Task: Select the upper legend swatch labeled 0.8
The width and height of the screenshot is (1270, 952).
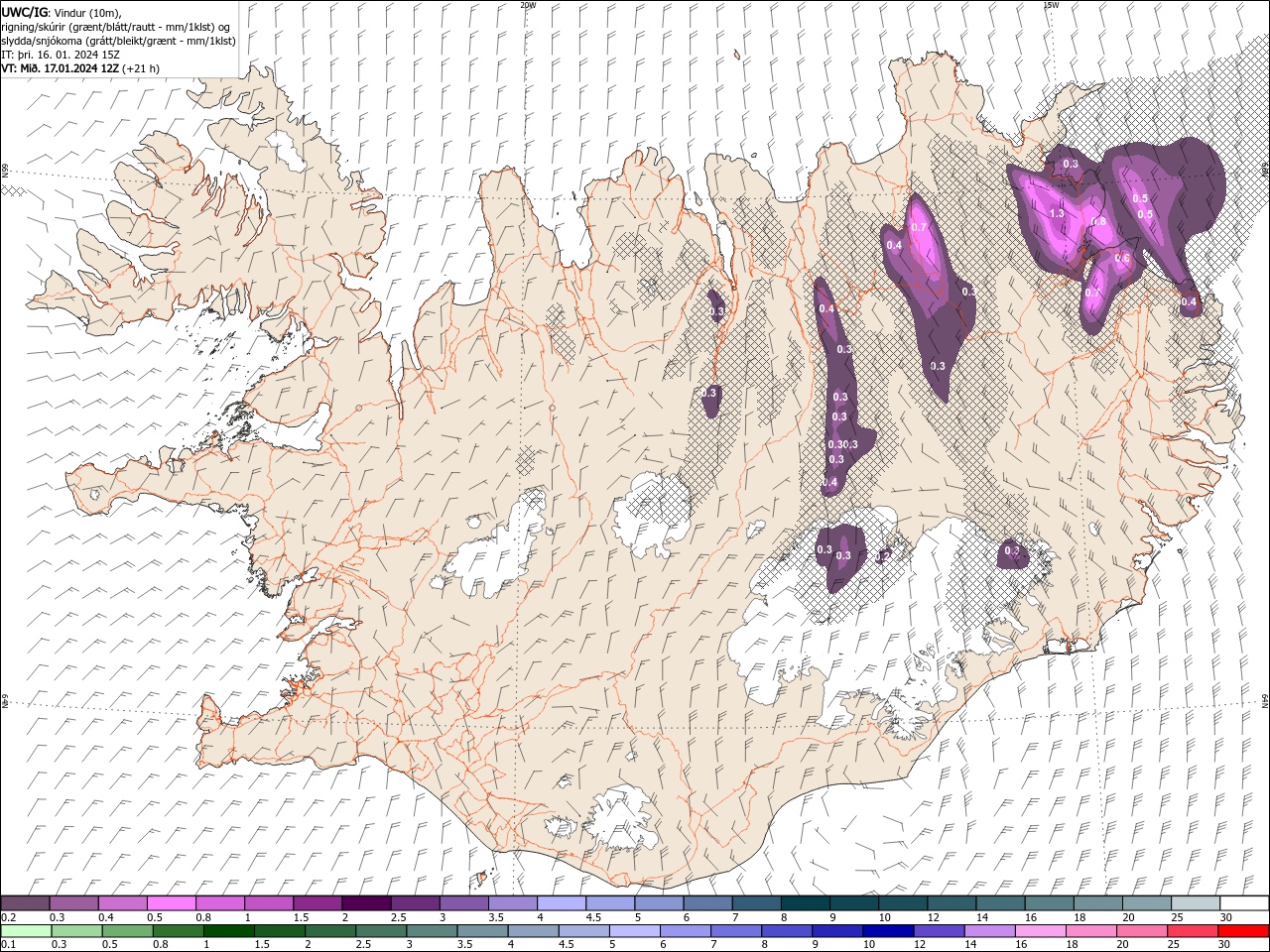Action: click(219, 903)
